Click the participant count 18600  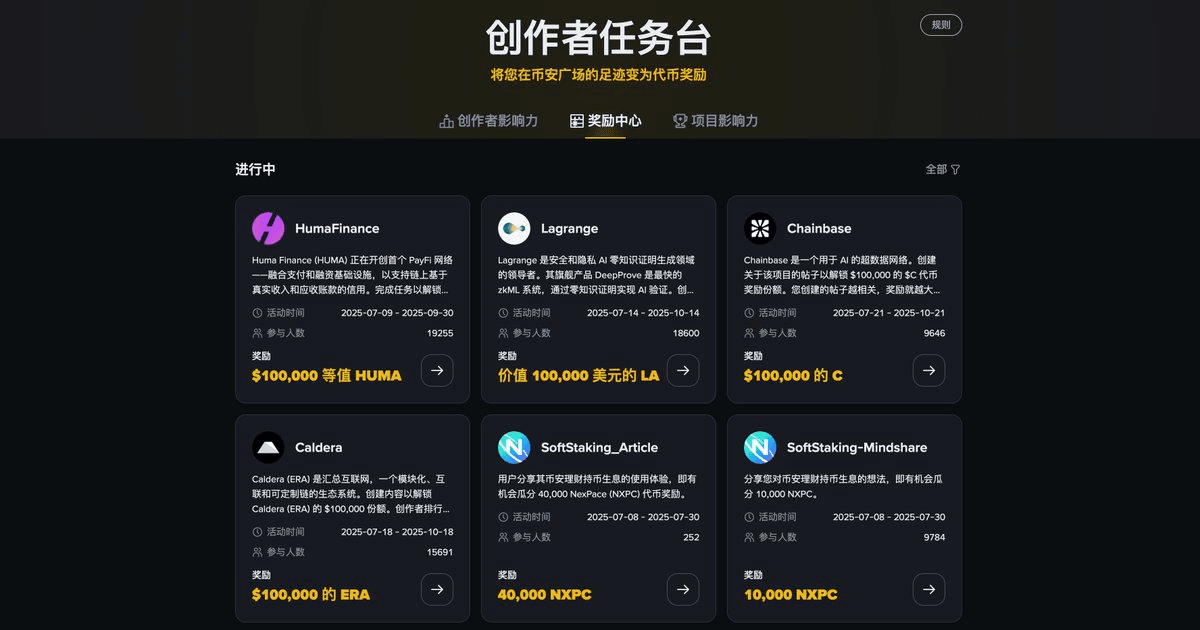pos(686,333)
